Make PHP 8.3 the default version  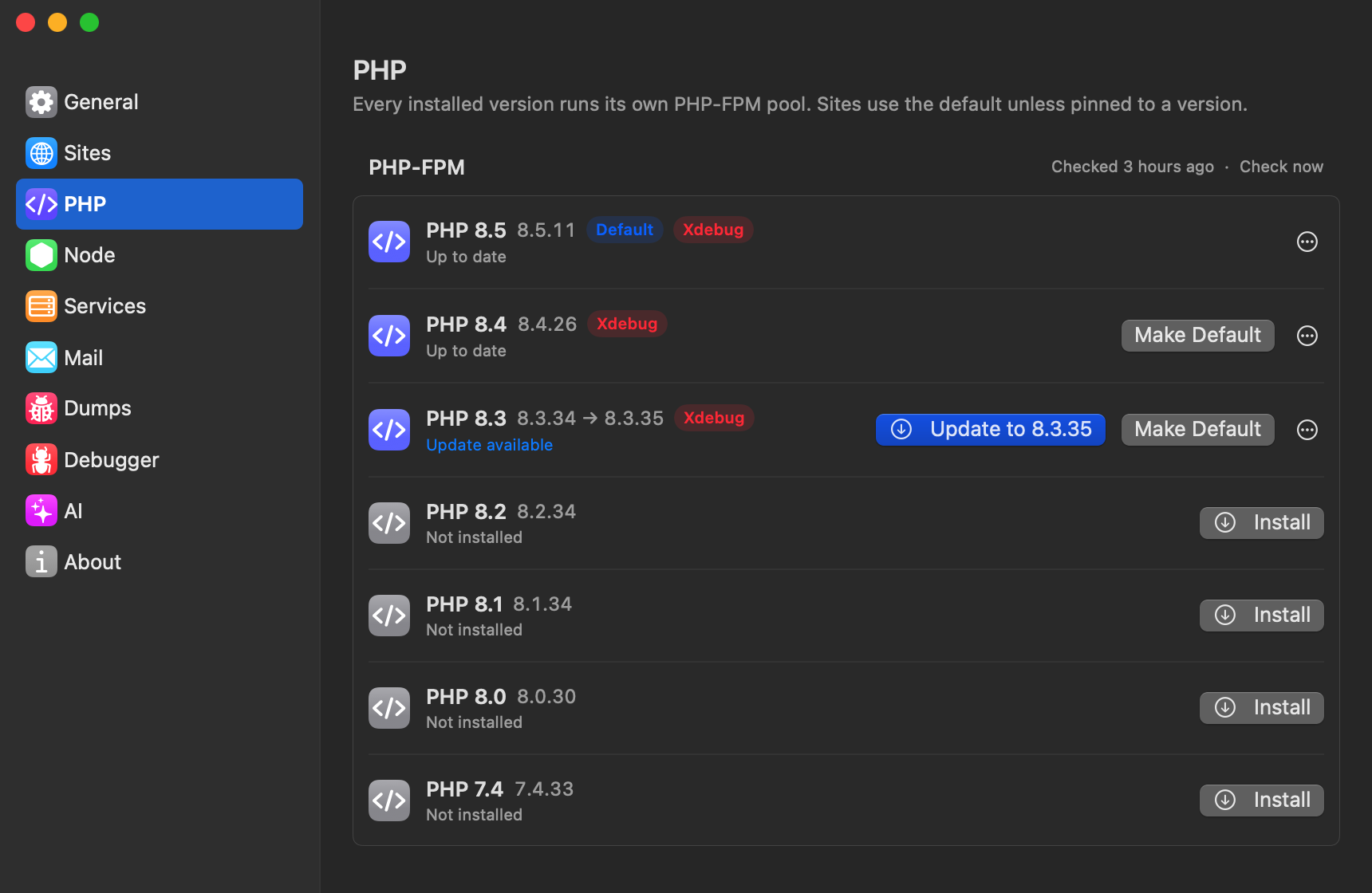coord(1198,430)
